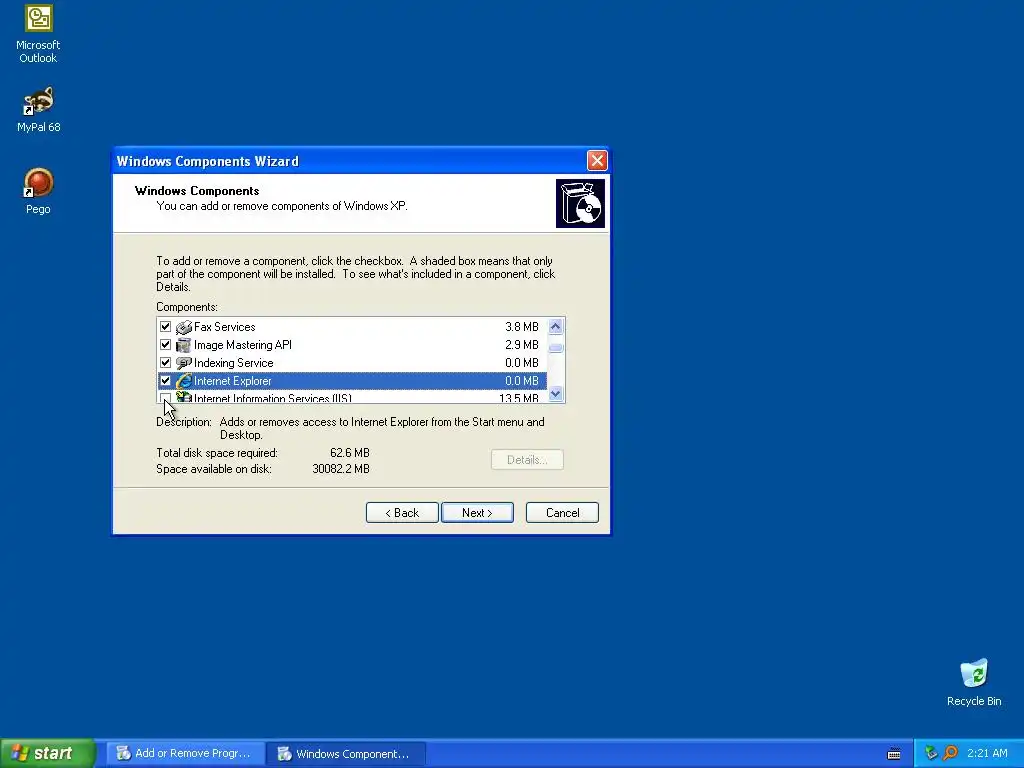Click the network connection tray icon
Screen dimensions: 1024x768
click(931, 753)
